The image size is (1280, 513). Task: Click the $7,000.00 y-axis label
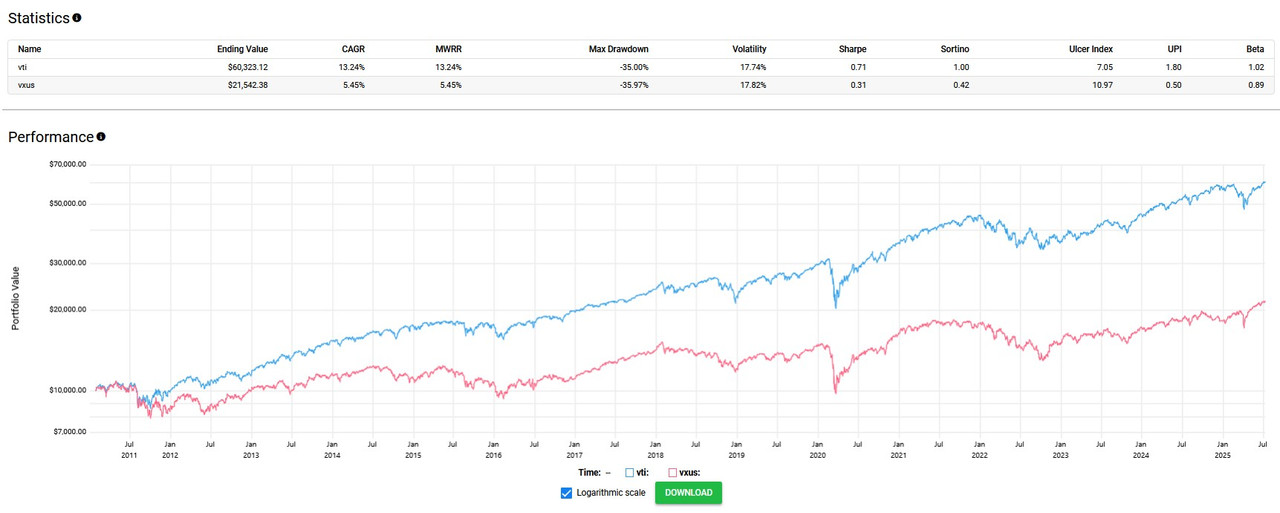pyautogui.click(x=70, y=431)
